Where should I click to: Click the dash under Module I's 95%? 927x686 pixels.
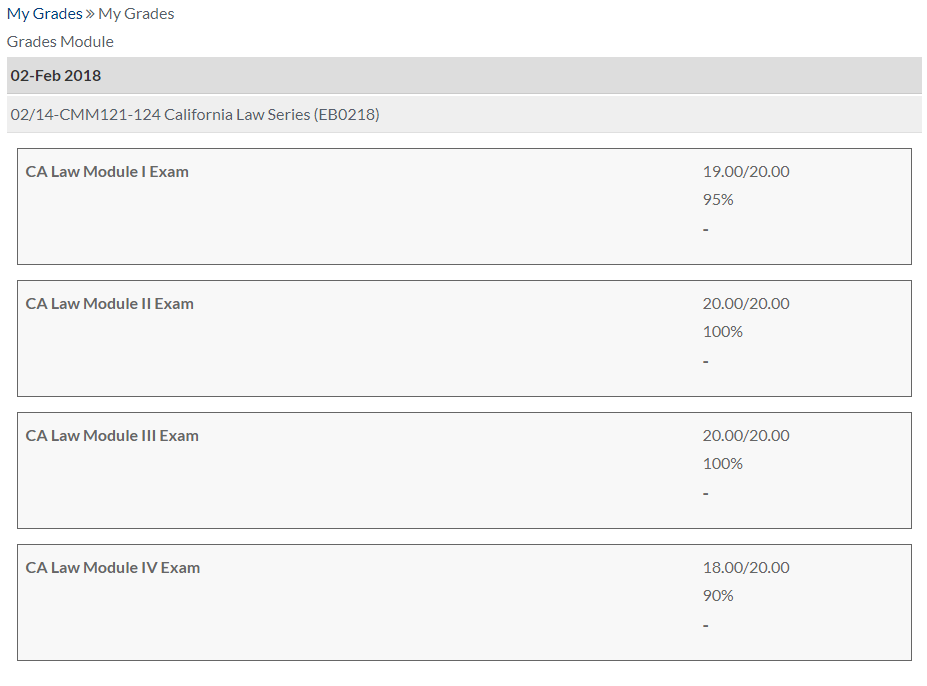tap(706, 230)
